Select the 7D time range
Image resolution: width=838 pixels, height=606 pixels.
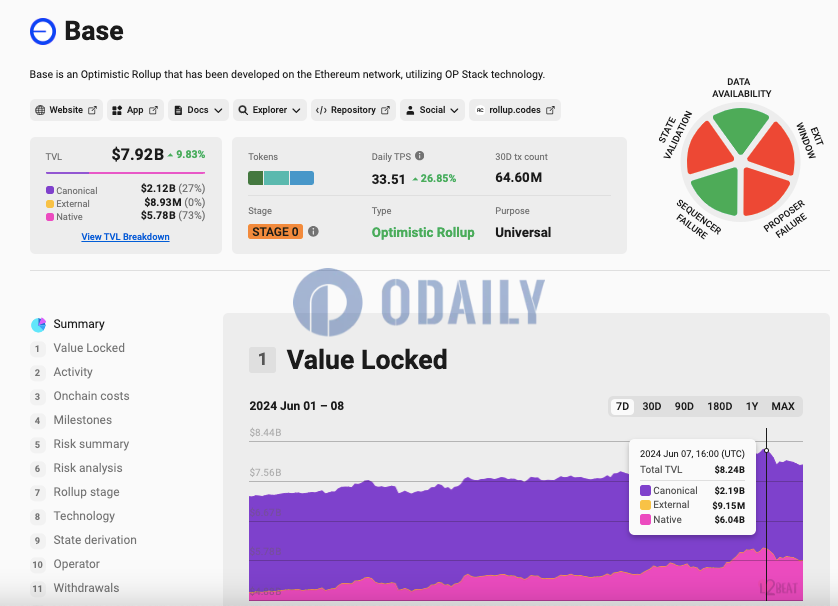pos(623,406)
